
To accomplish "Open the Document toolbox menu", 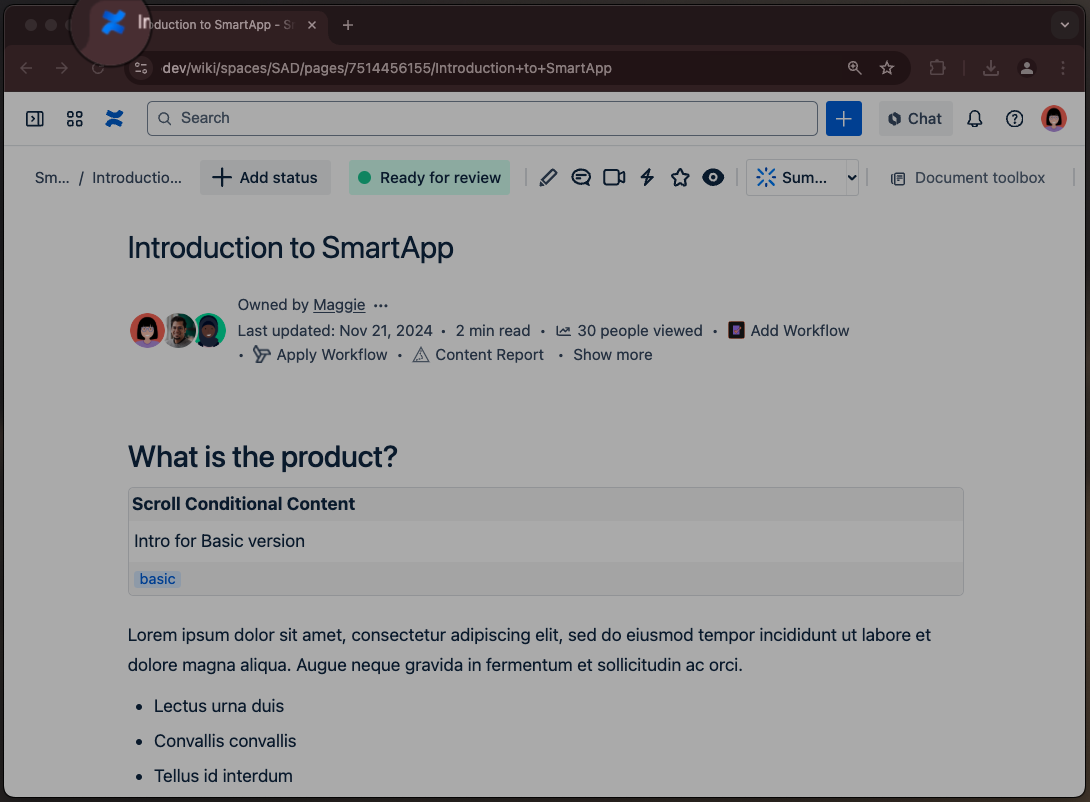I will click(x=966, y=177).
